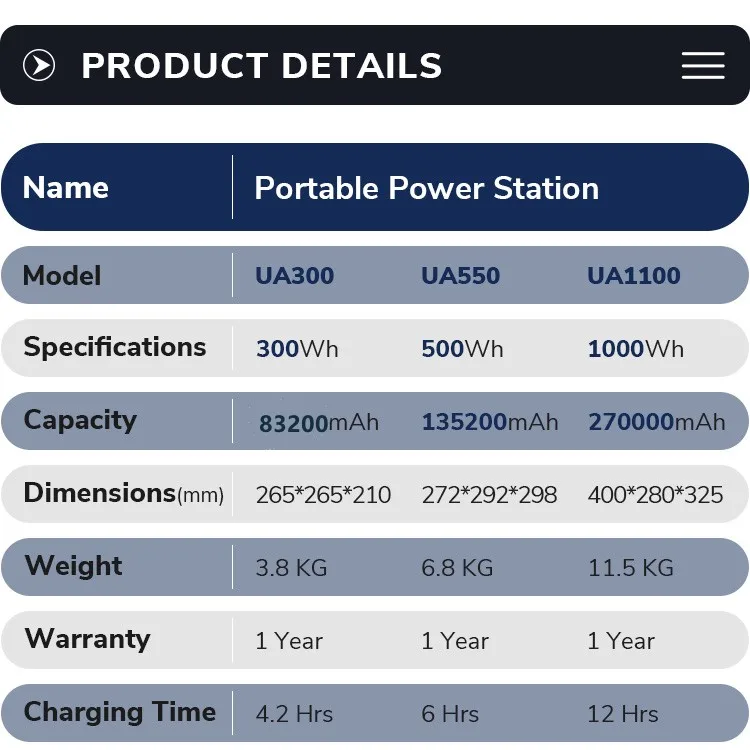Image resolution: width=750 pixels, height=750 pixels.
Task: Click the Portable Power Station title
Action: 426,188
